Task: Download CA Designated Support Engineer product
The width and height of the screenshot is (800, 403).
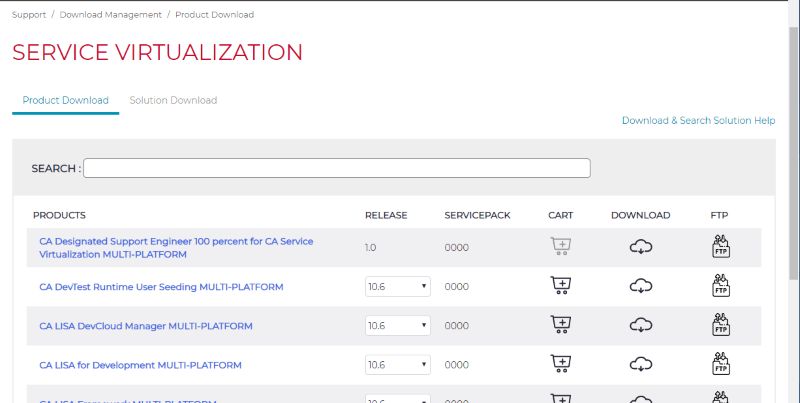Action: point(641,247)
